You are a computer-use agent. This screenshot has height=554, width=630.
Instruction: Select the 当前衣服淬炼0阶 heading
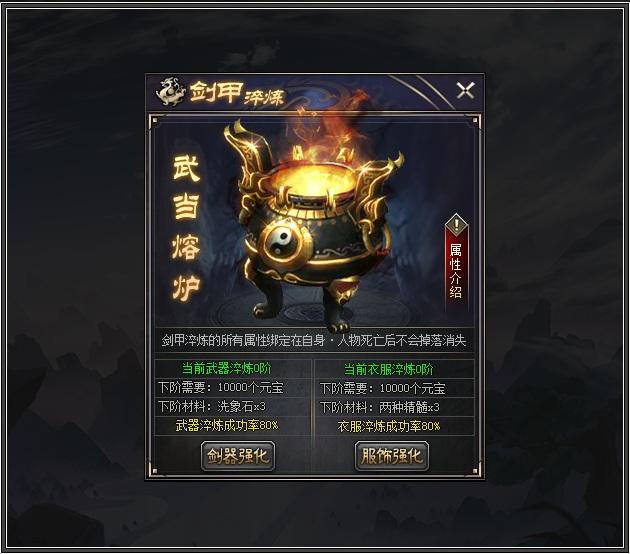pyautogui.click(x=389, y=369)
